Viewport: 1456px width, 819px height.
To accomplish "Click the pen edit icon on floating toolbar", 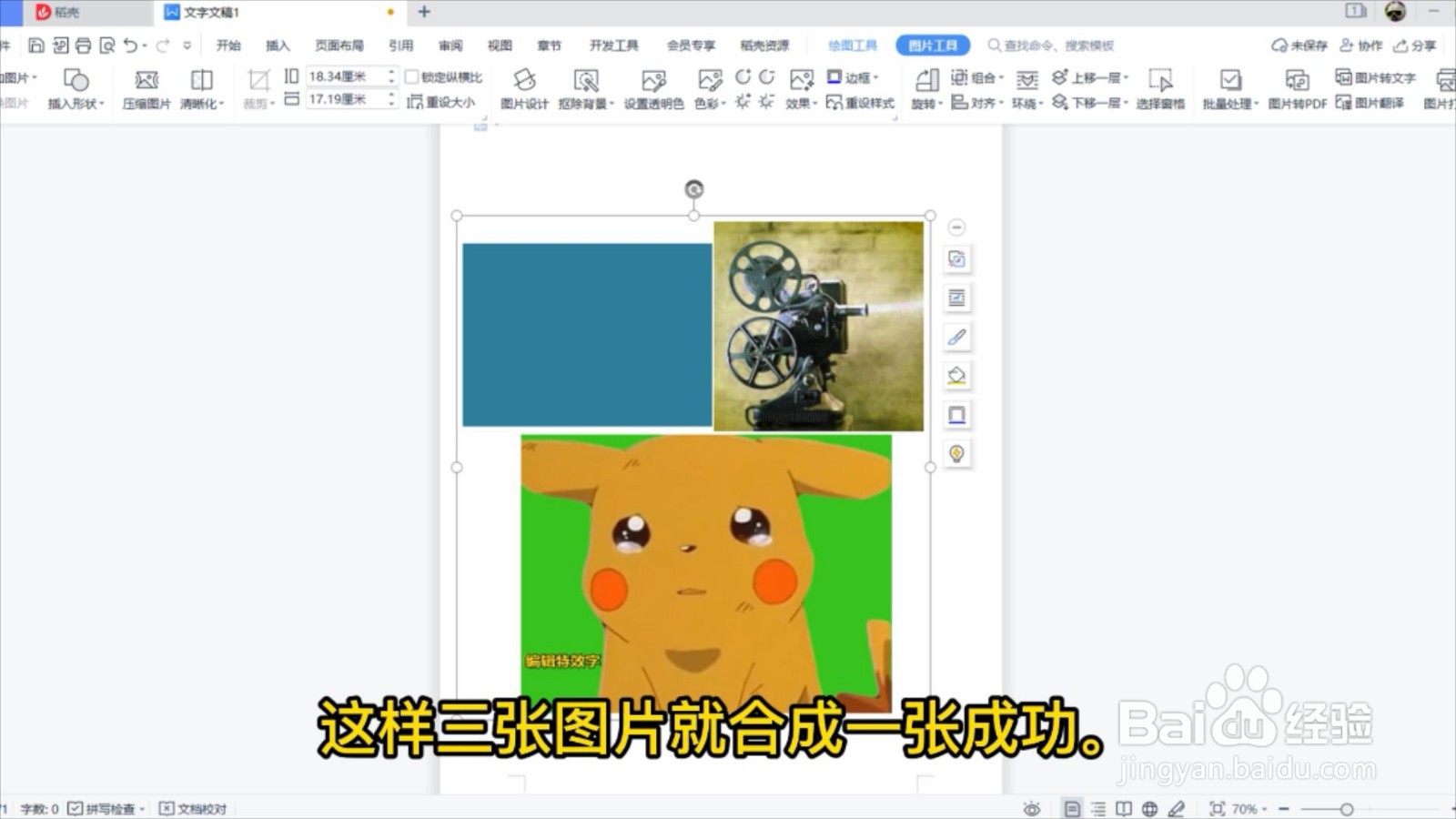I will point(956,337).
